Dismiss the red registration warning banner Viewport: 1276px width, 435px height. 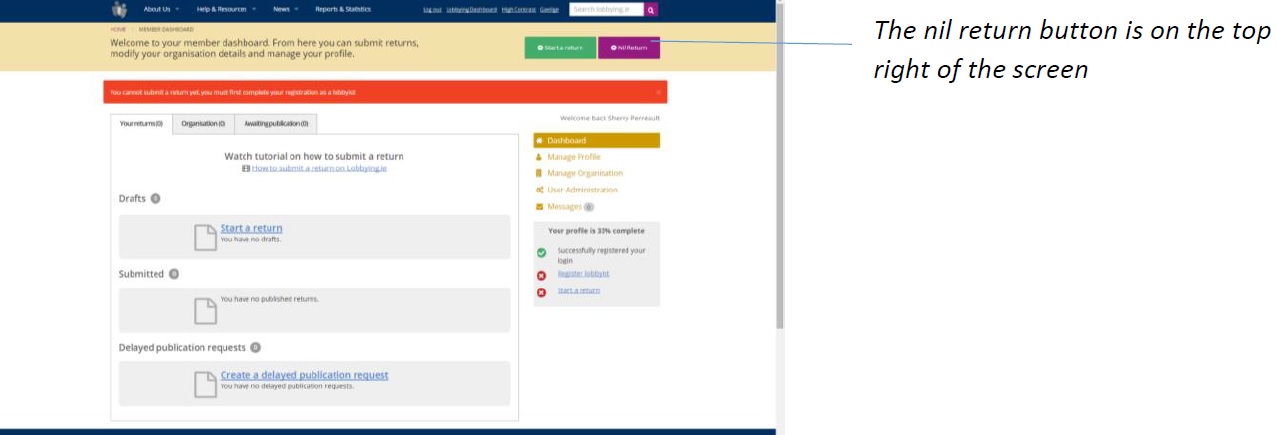658,92
